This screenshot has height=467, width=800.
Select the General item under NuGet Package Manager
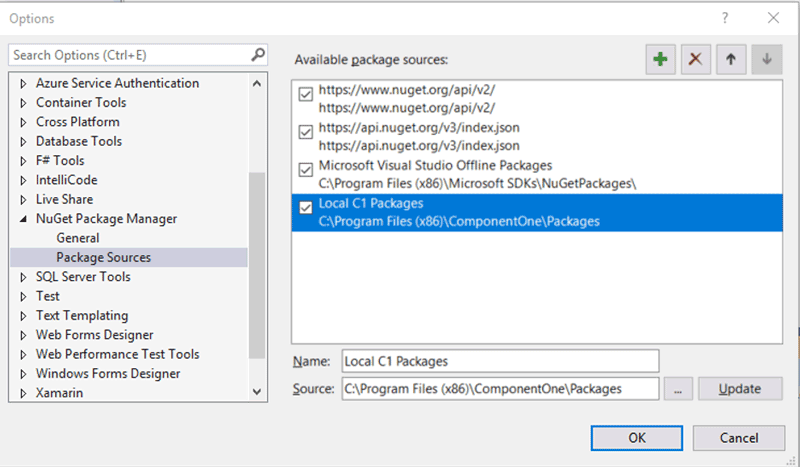(x=77, y=238)
